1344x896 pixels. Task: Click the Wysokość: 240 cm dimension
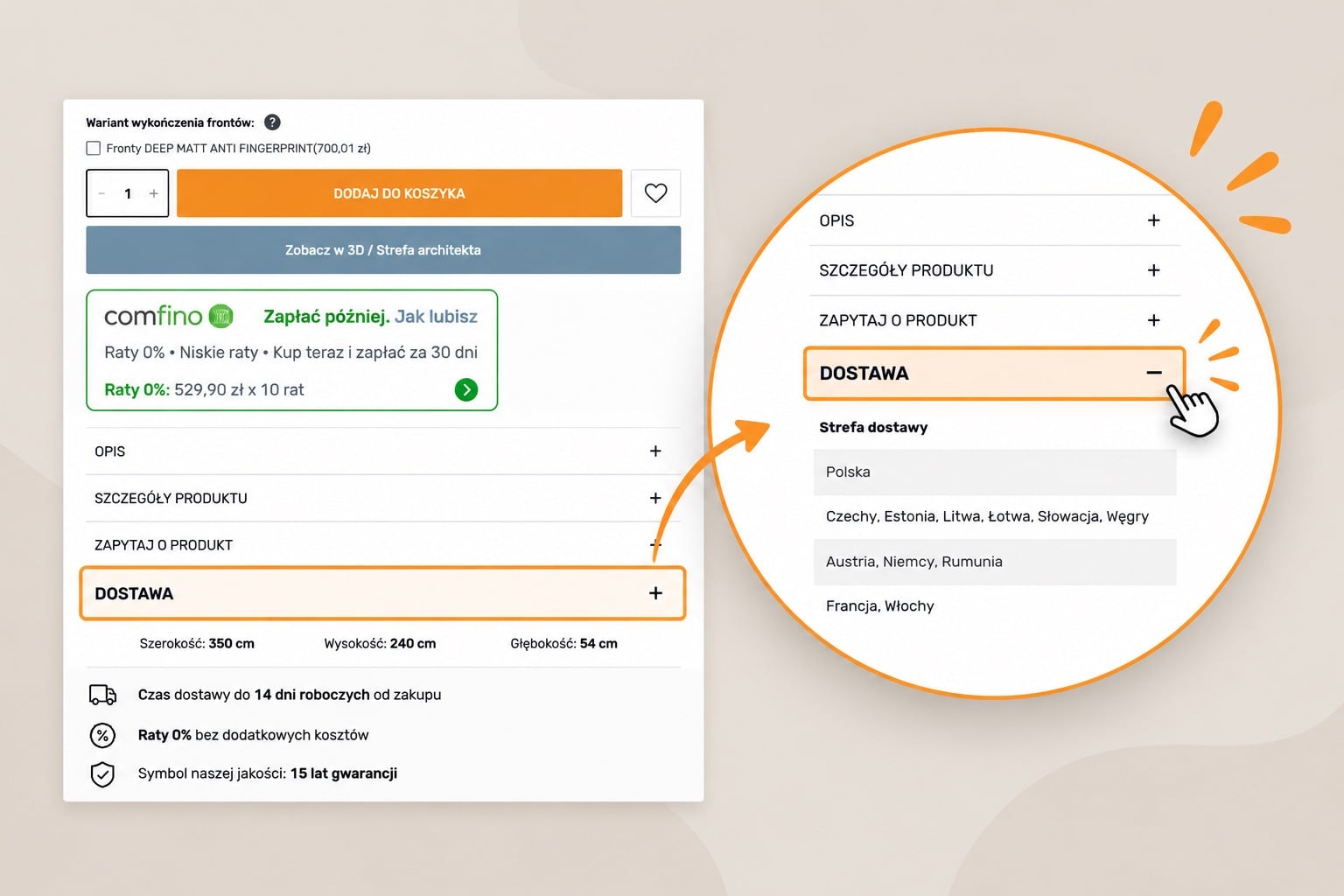380,644
